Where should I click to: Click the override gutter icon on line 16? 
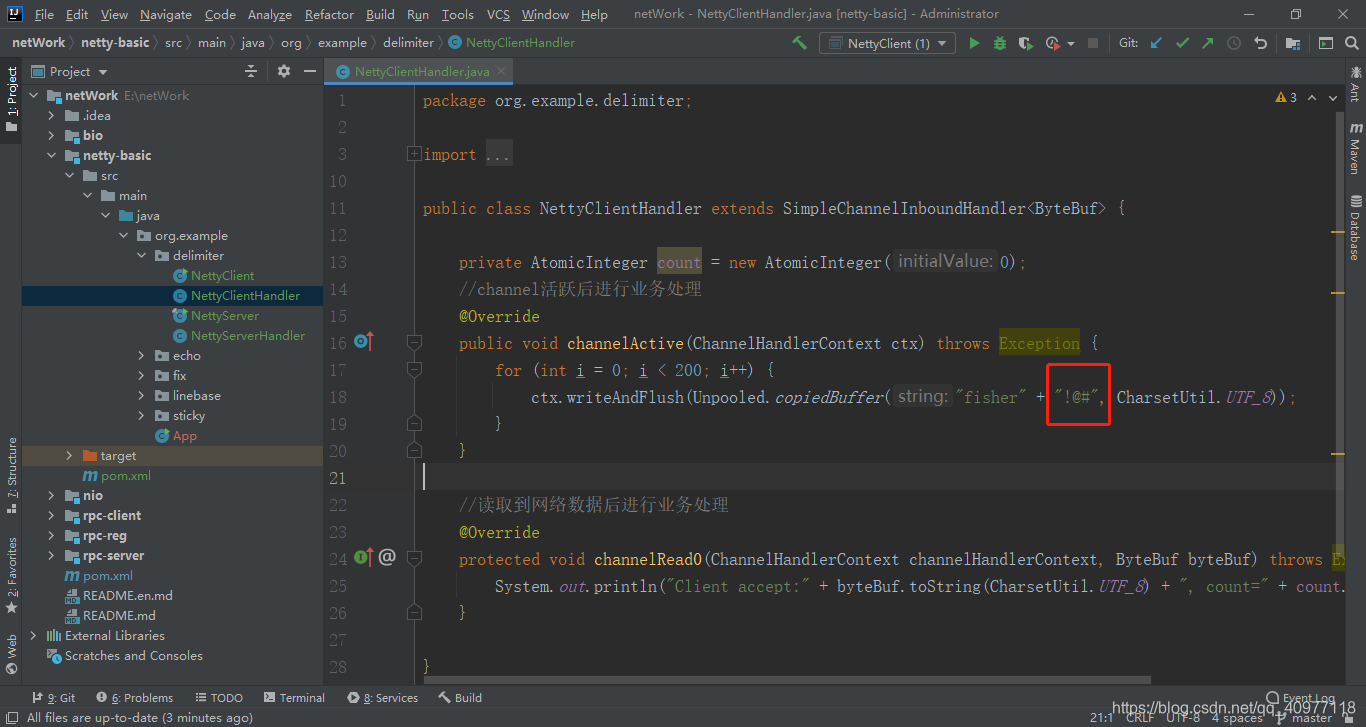[363, 342]
